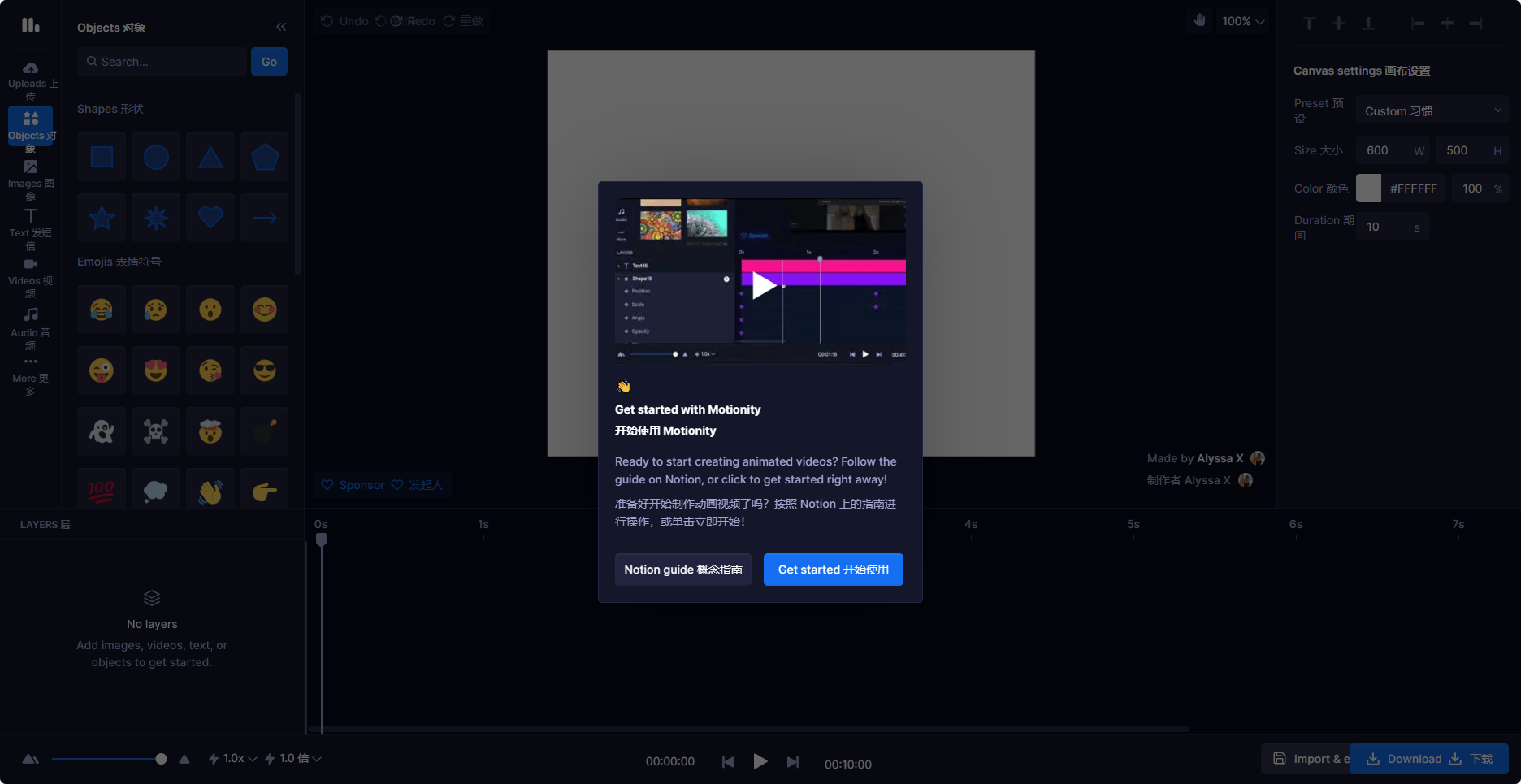Collapse the Objects panel
Image resolution: width=1521 pixels, height=784 pixels.
click(x=281, y=28)
